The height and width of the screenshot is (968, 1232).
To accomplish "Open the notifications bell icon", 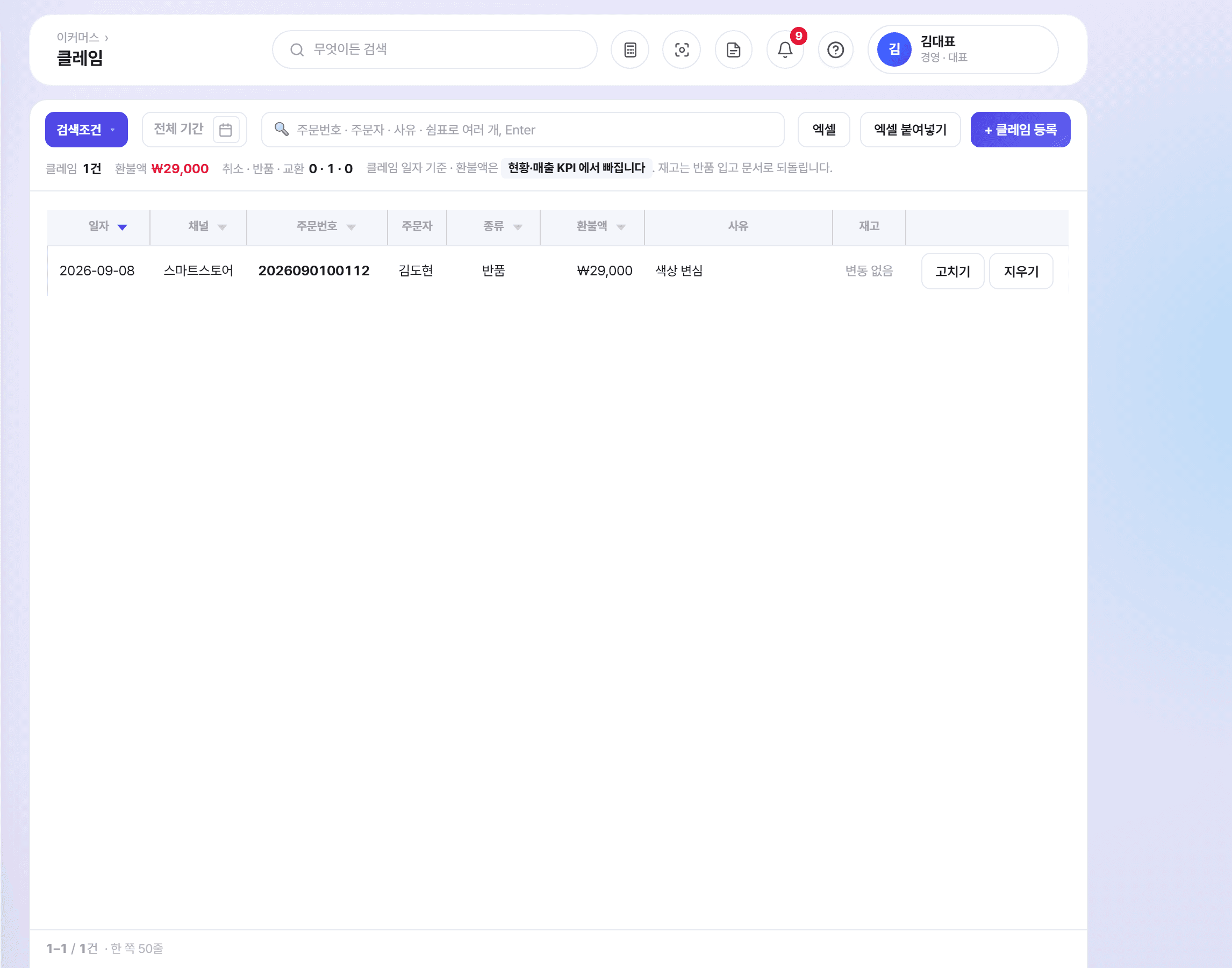I will (785, 50).
